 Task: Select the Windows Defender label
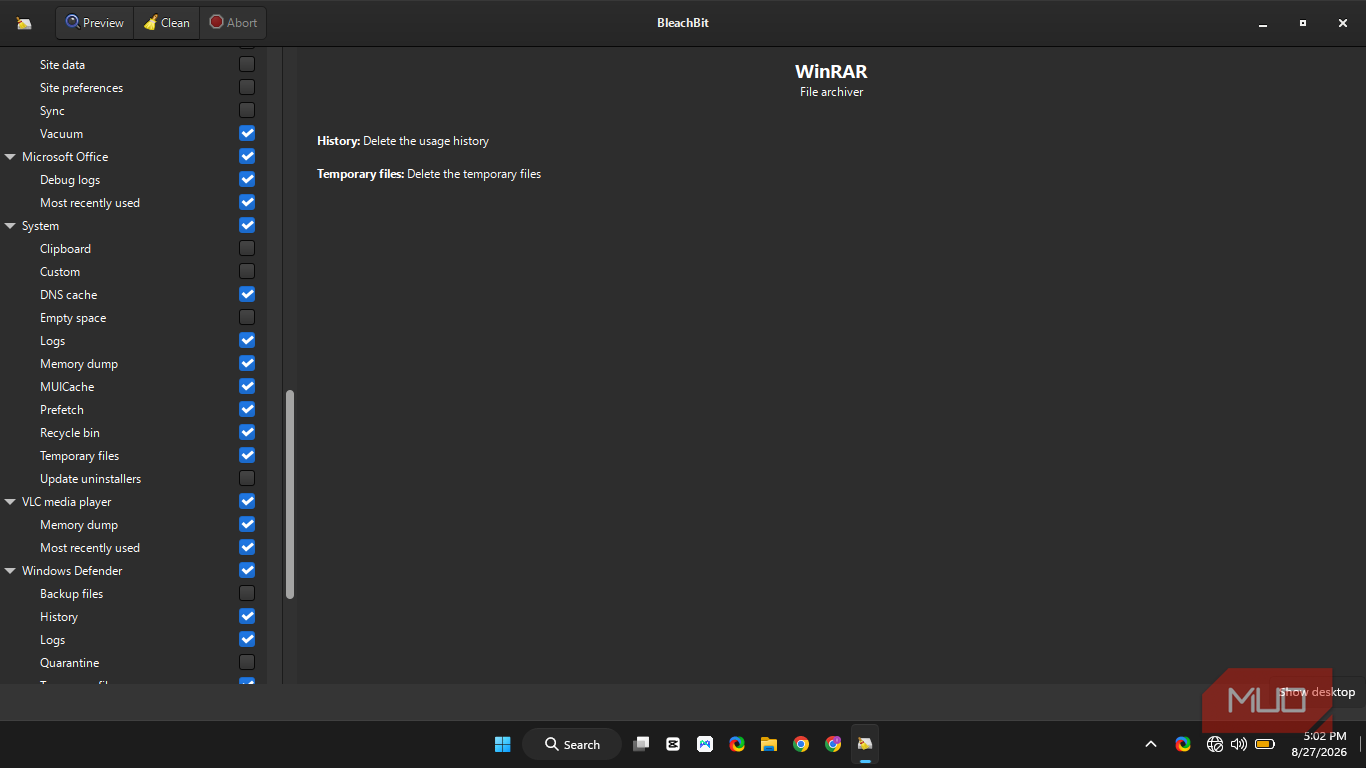click(72, 571)
